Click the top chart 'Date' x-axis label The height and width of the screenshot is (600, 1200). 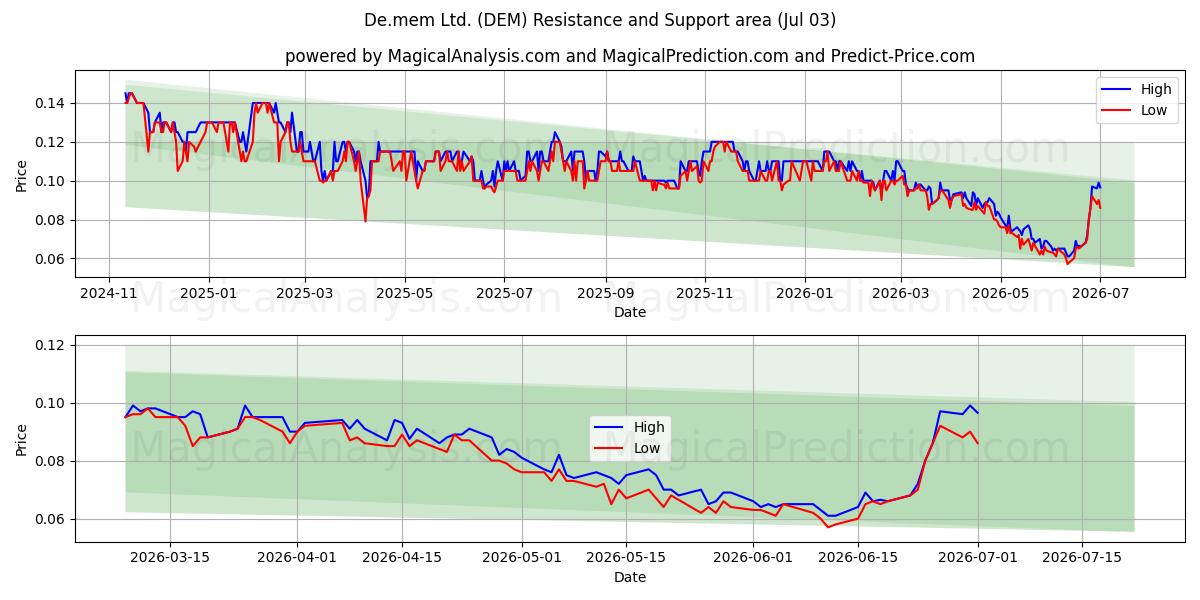click(630, 312)
